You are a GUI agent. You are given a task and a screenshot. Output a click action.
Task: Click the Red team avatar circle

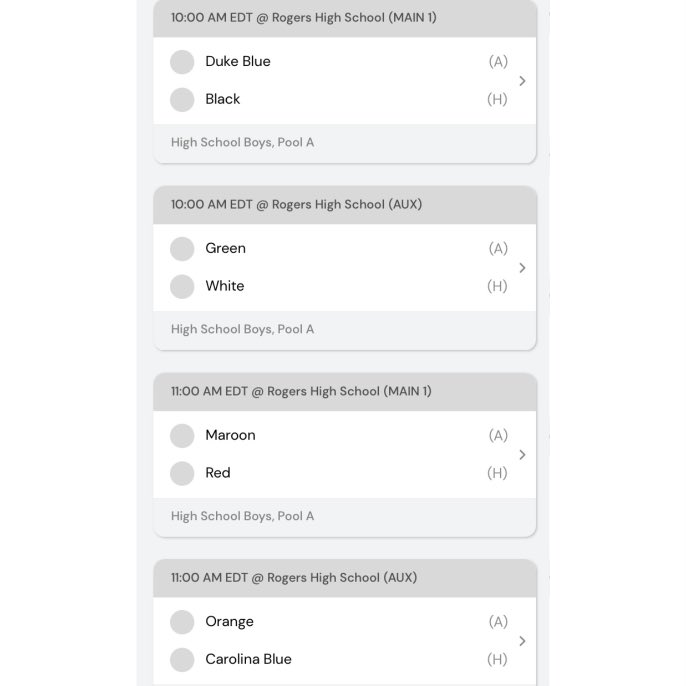pyautogui.click(x=182, y=473)
